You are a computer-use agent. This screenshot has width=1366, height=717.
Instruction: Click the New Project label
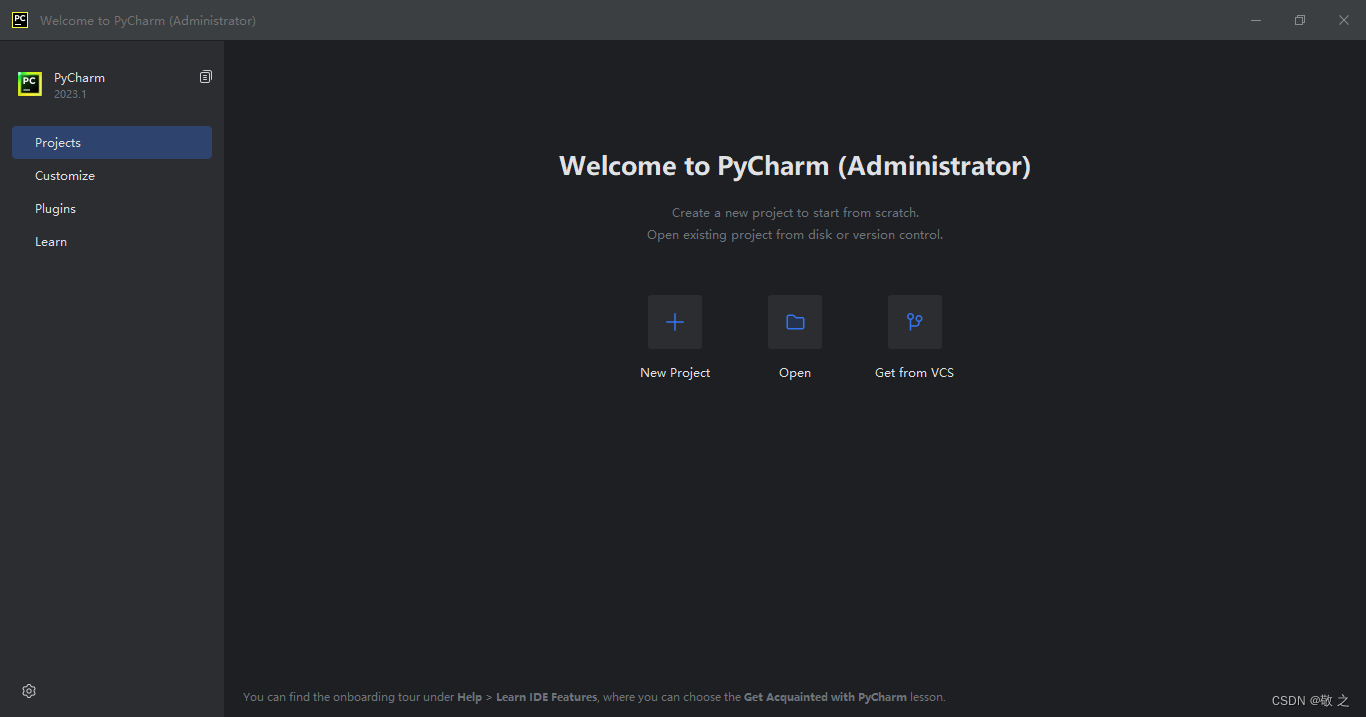[675, 373]
